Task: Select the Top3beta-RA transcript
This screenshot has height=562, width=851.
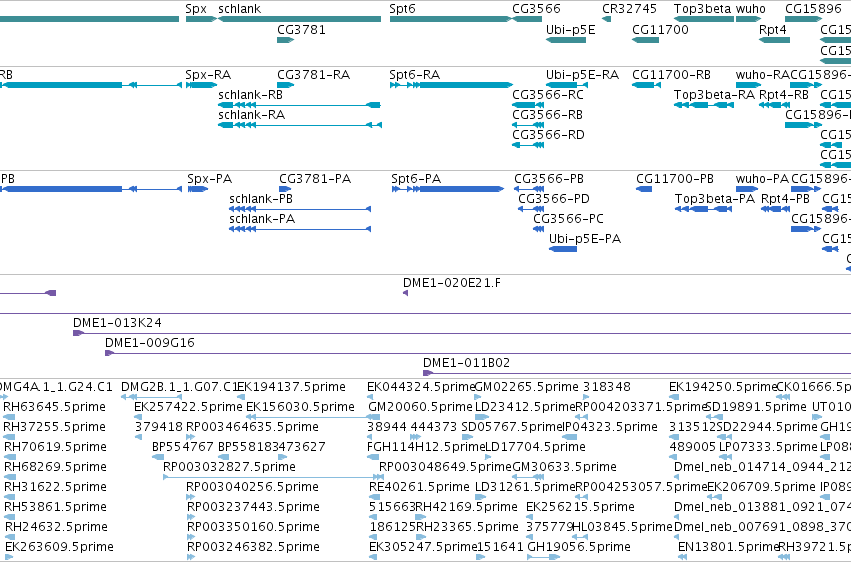Action: (704, 105)
